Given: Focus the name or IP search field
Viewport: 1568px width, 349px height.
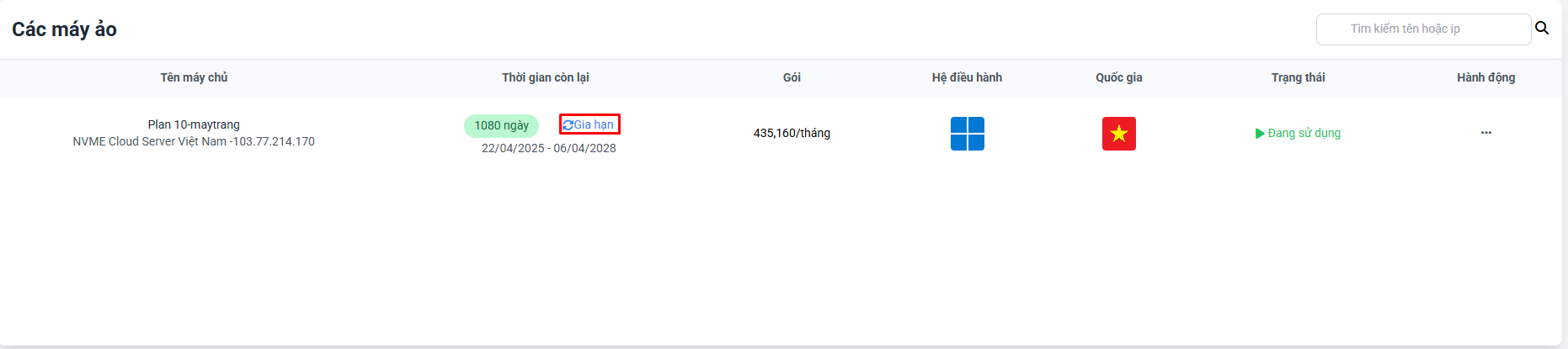Looking at the screenshot, I should (x=1423, y=29).
